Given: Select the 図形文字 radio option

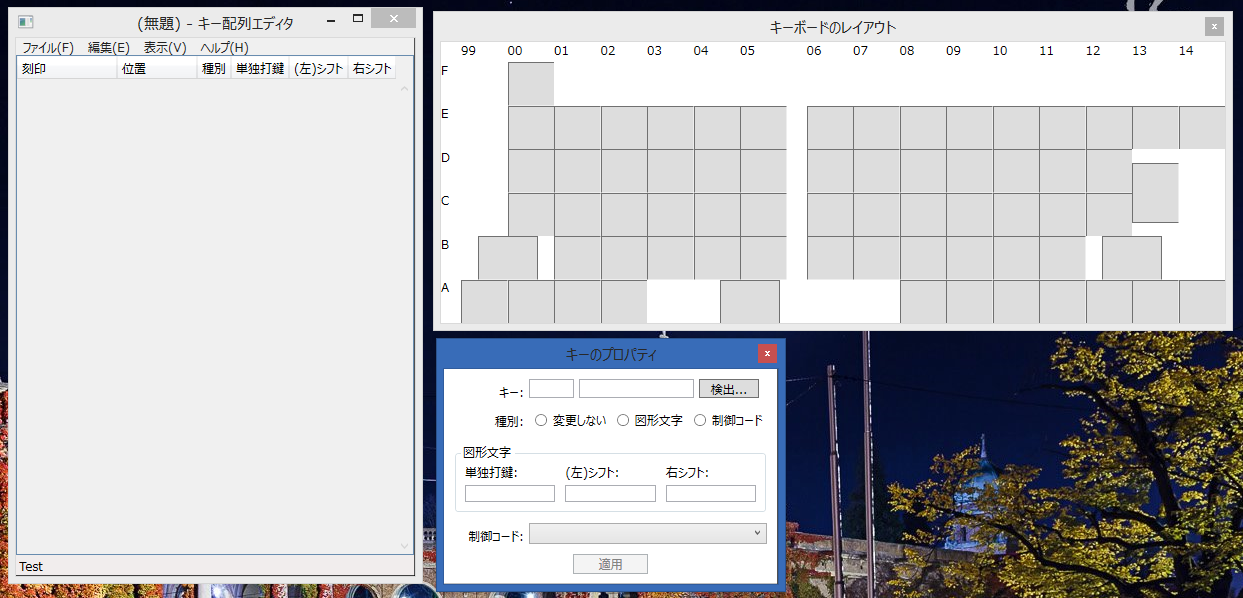Looking at the screenshot, I should (x=623, y=421).
